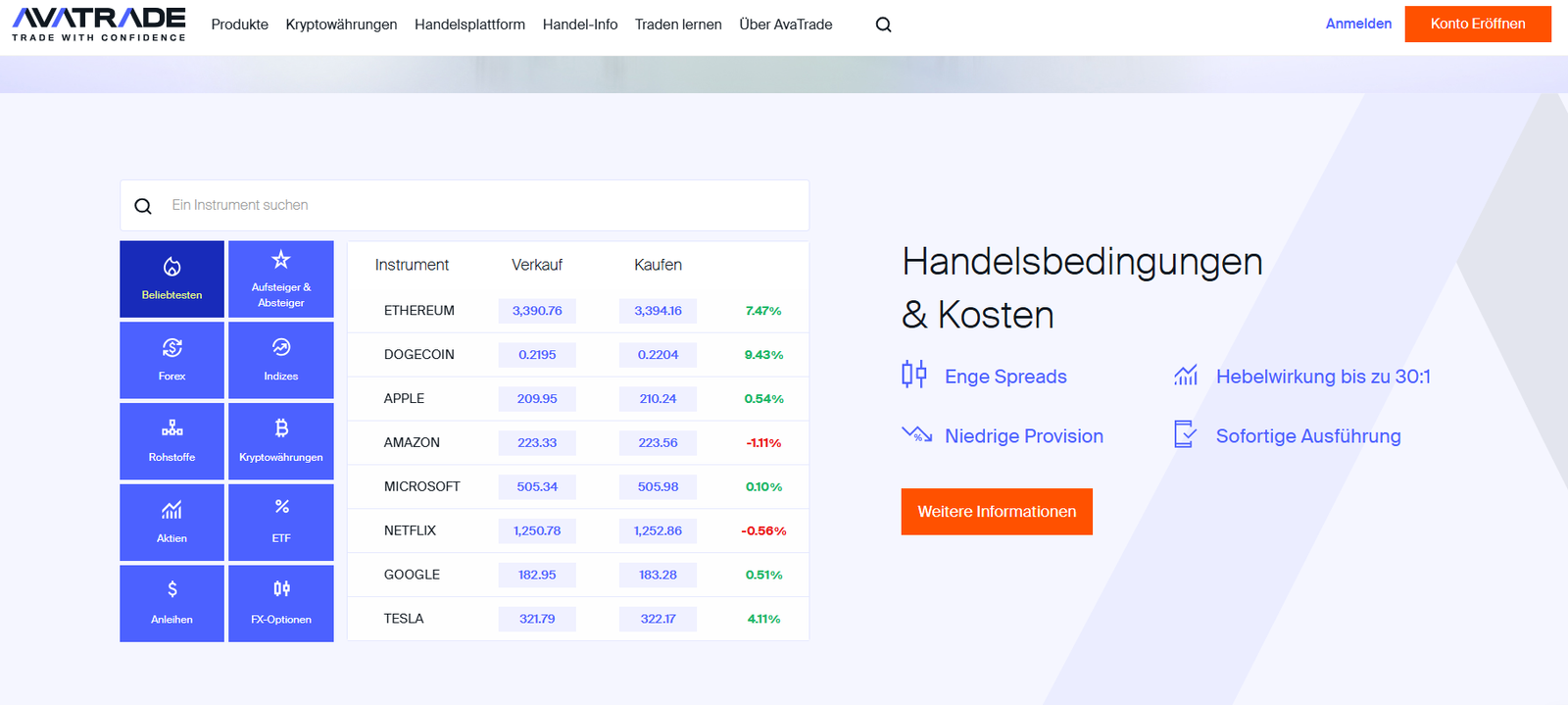Click Microsoft buy price 505.98
Viewport: 1568px width, 705px height.
(x=658, y=487)
